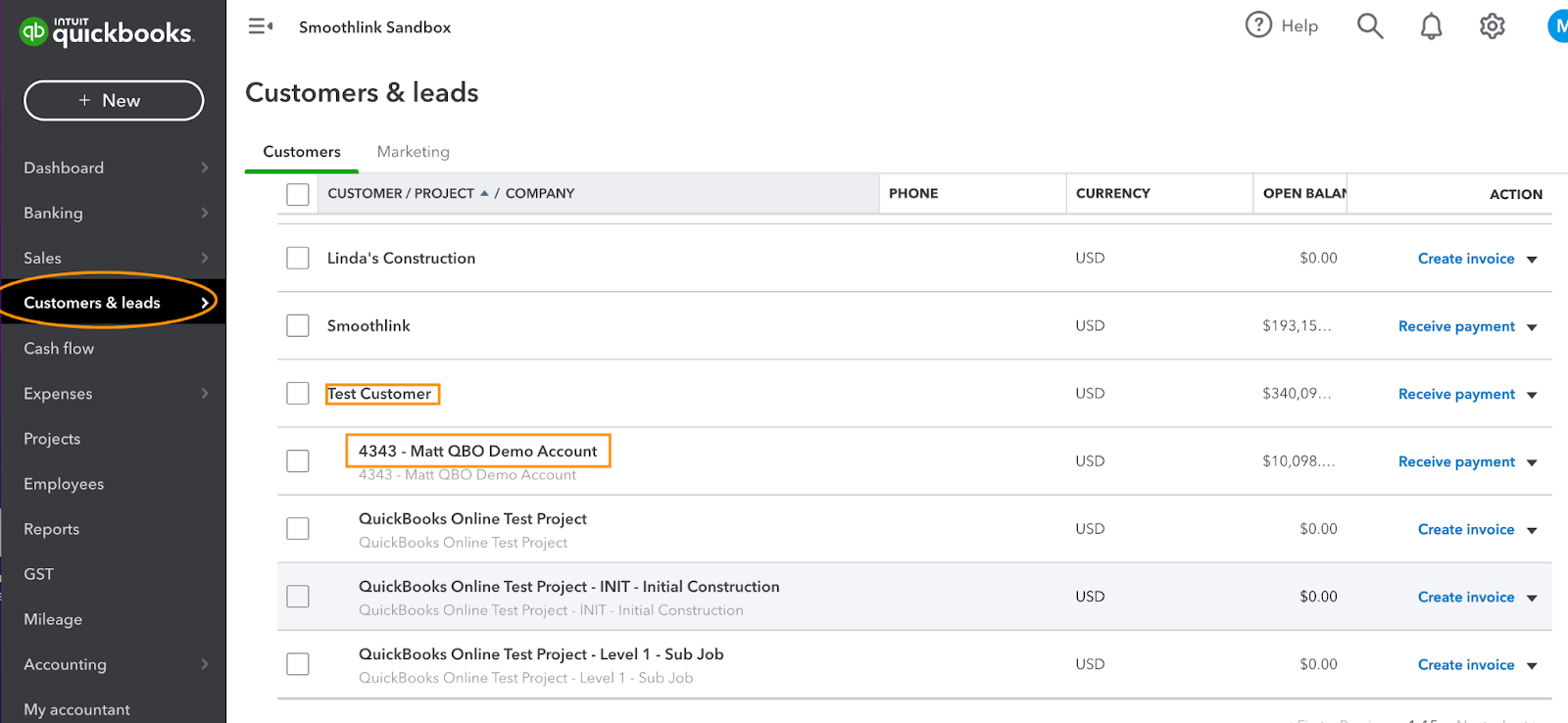Sort by the CURRENCY column header
1568x723 pixels.
pos(1113,193)
